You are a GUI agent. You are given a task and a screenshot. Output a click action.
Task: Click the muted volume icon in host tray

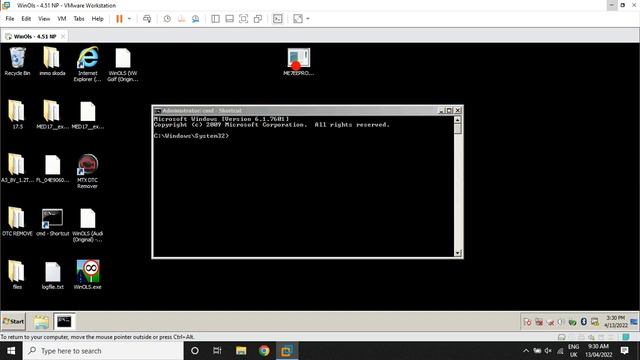click(x=548, y=351)
